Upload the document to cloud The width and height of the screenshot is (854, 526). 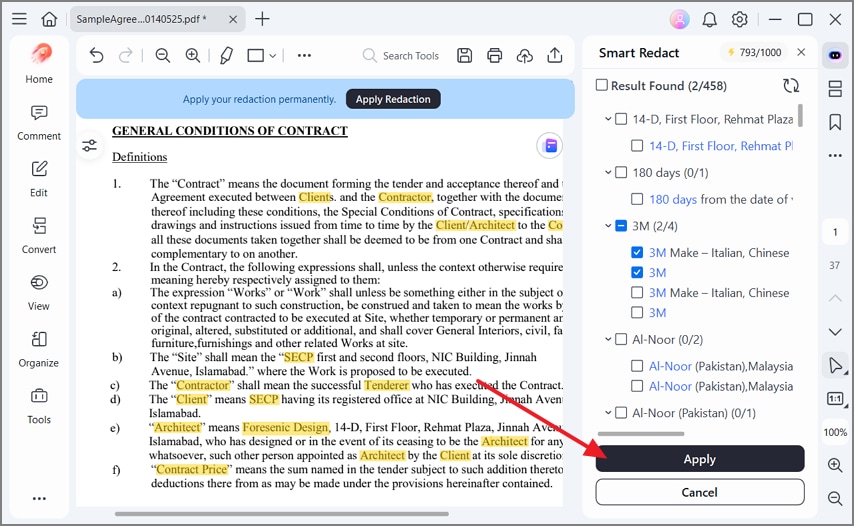524,56
